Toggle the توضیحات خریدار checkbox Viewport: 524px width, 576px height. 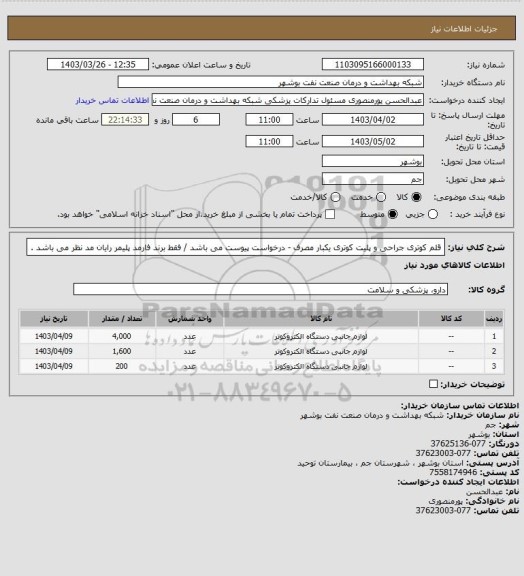(x=434, y=384)
